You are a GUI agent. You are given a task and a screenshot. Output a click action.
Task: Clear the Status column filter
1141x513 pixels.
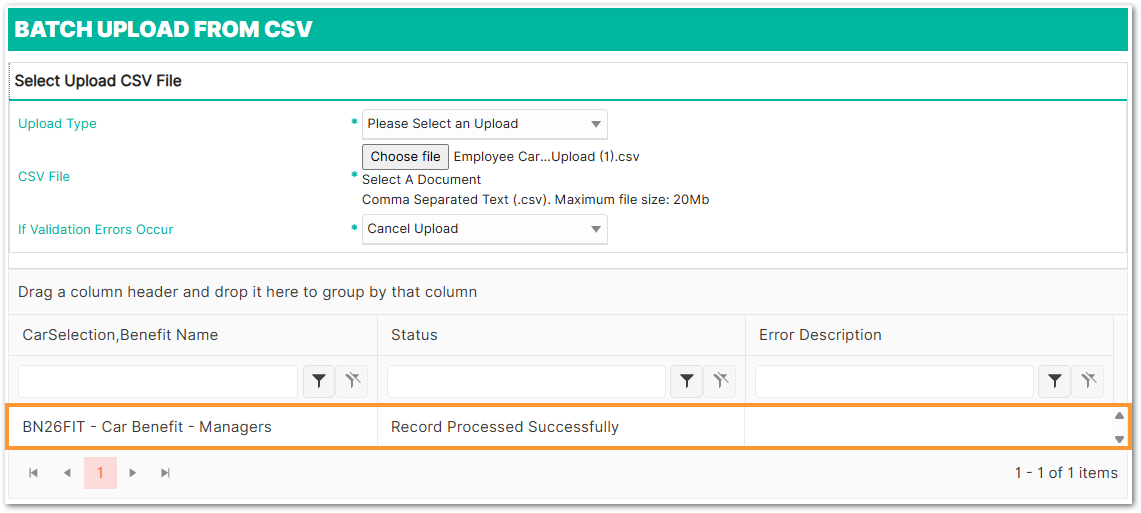click(720, 381)
